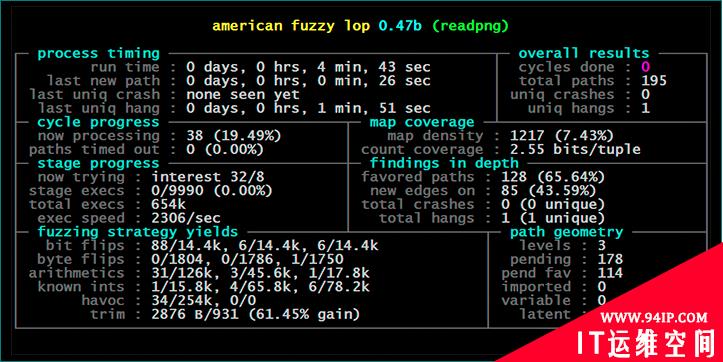This screenshot has height=362, width=723.
Task: Click new edges on '85 (43.59%)'
Action: (x=549, y=191)
